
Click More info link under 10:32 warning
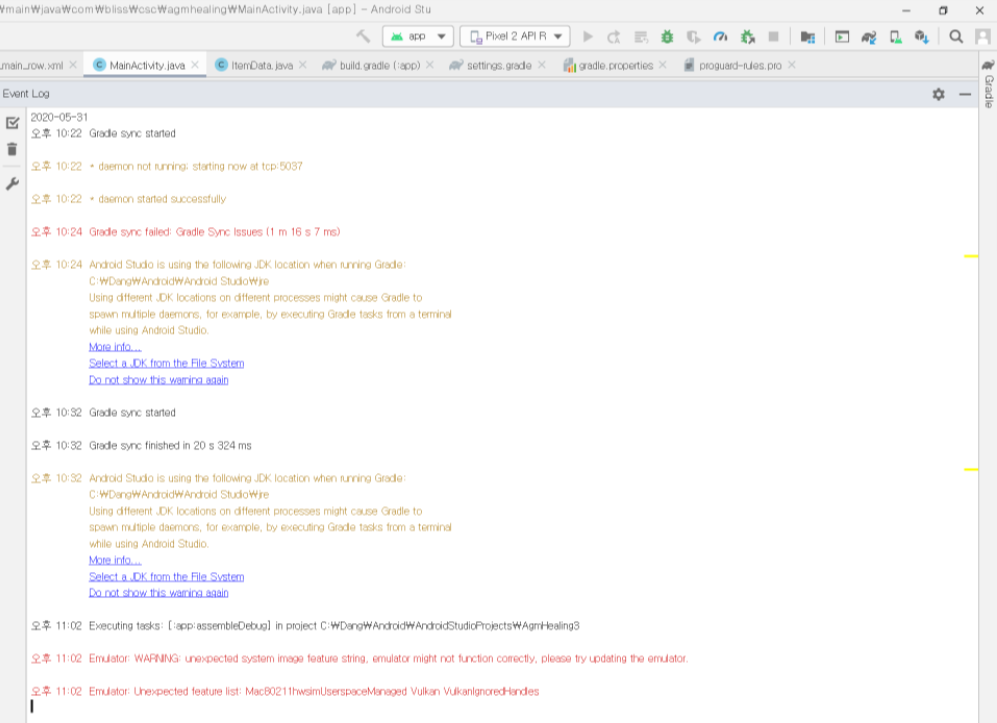(115, 560)
